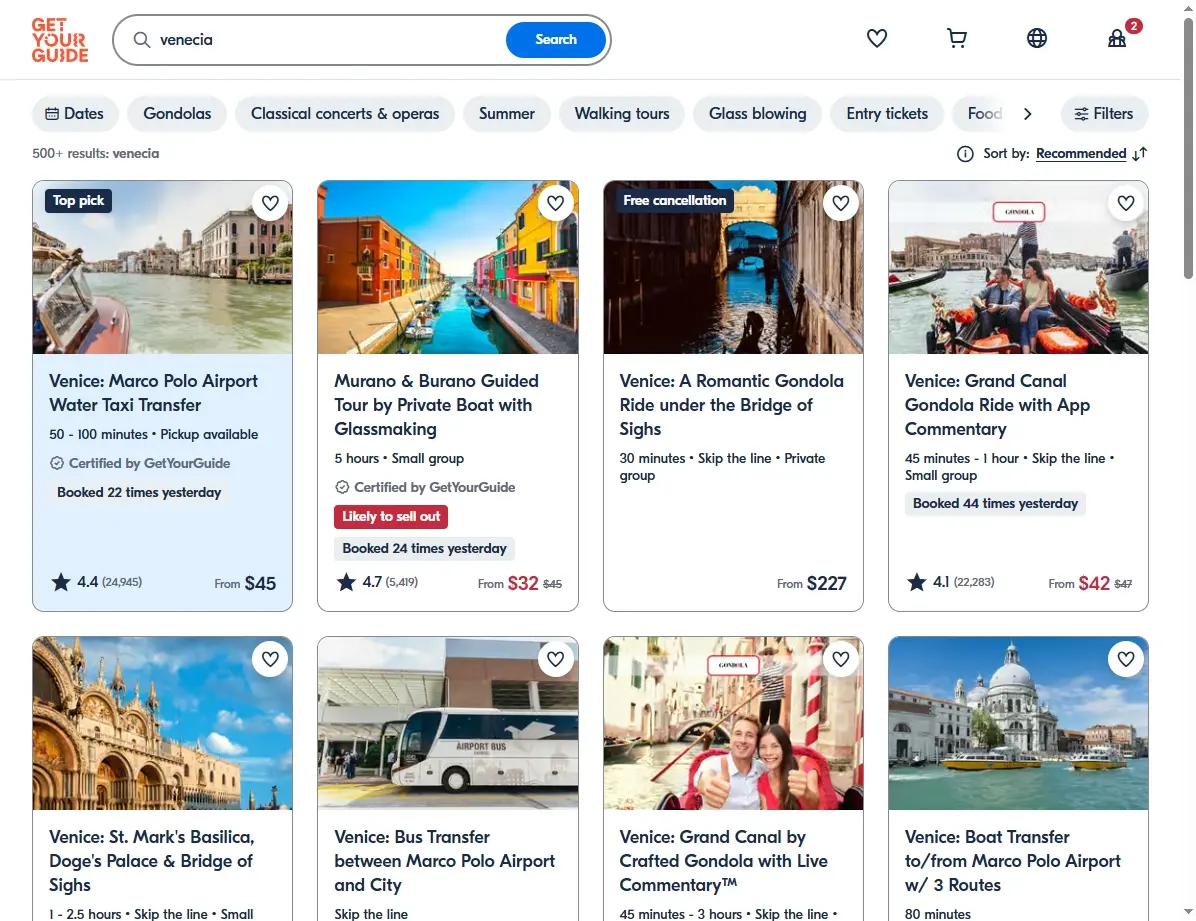Save Marco Polo Water Taxi Transfer to wishlist
The width and height of the screenshot is (1196, 921).
pos(270,203)
